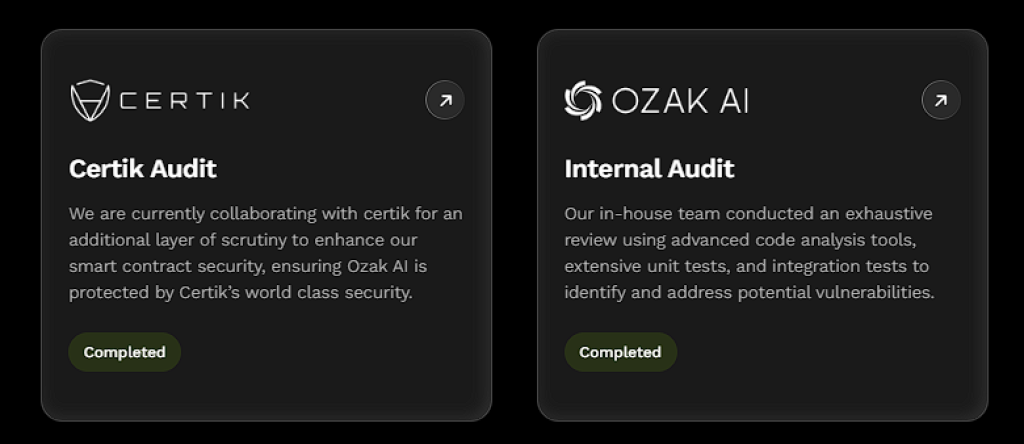Click the line 'additional layer of scrutiny to enhance'
Viewport: 1024px width, 444px height.
243,240
